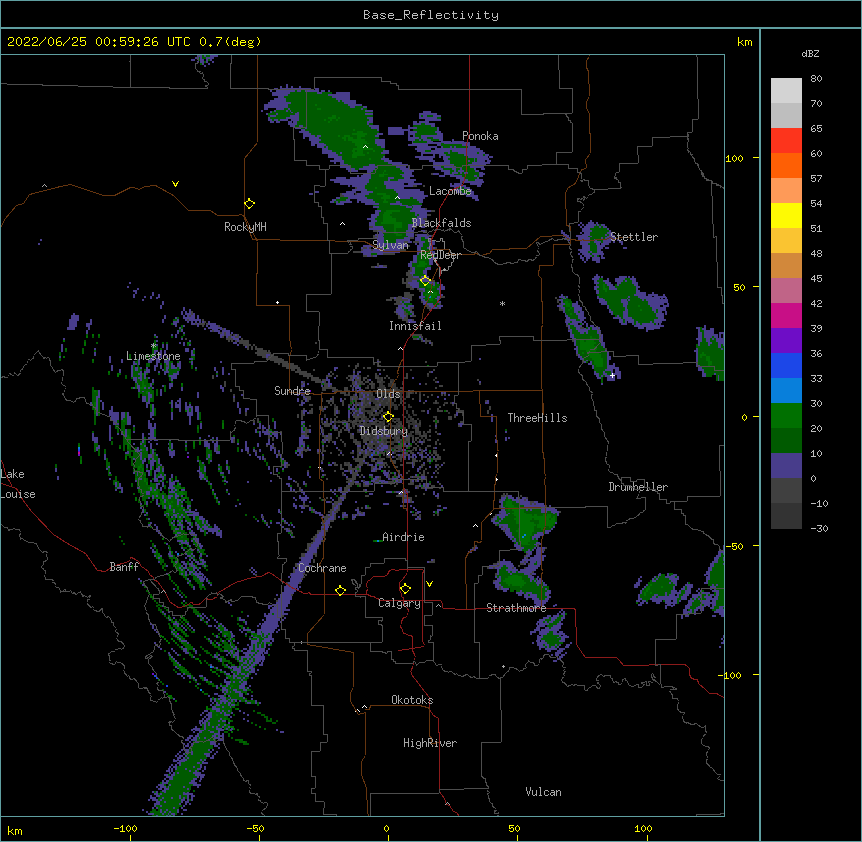Select the purple 39 dBZ legend color

pyautogui.click(x=786, y=341)
